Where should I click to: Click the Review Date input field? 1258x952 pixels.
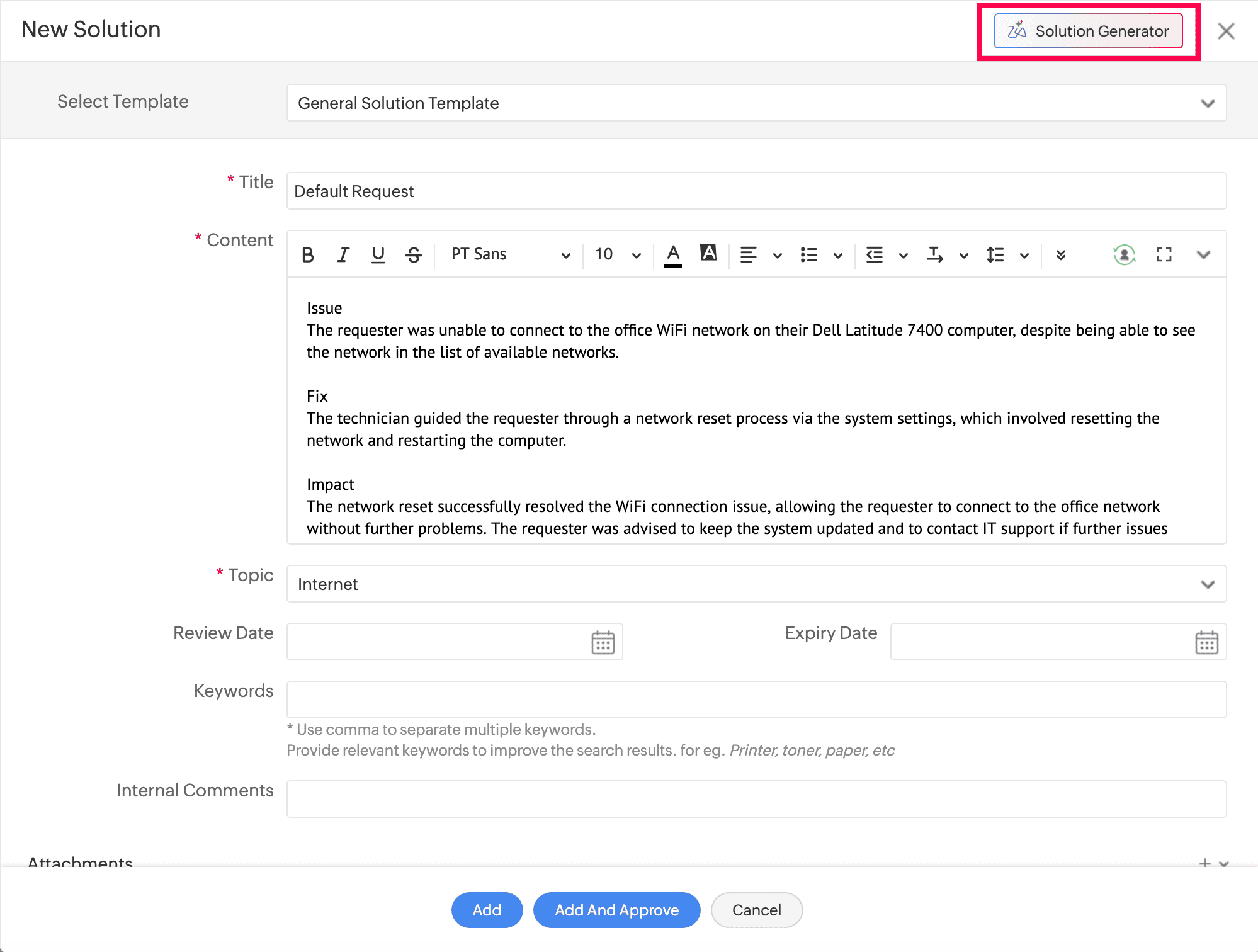tap(455, 642)
